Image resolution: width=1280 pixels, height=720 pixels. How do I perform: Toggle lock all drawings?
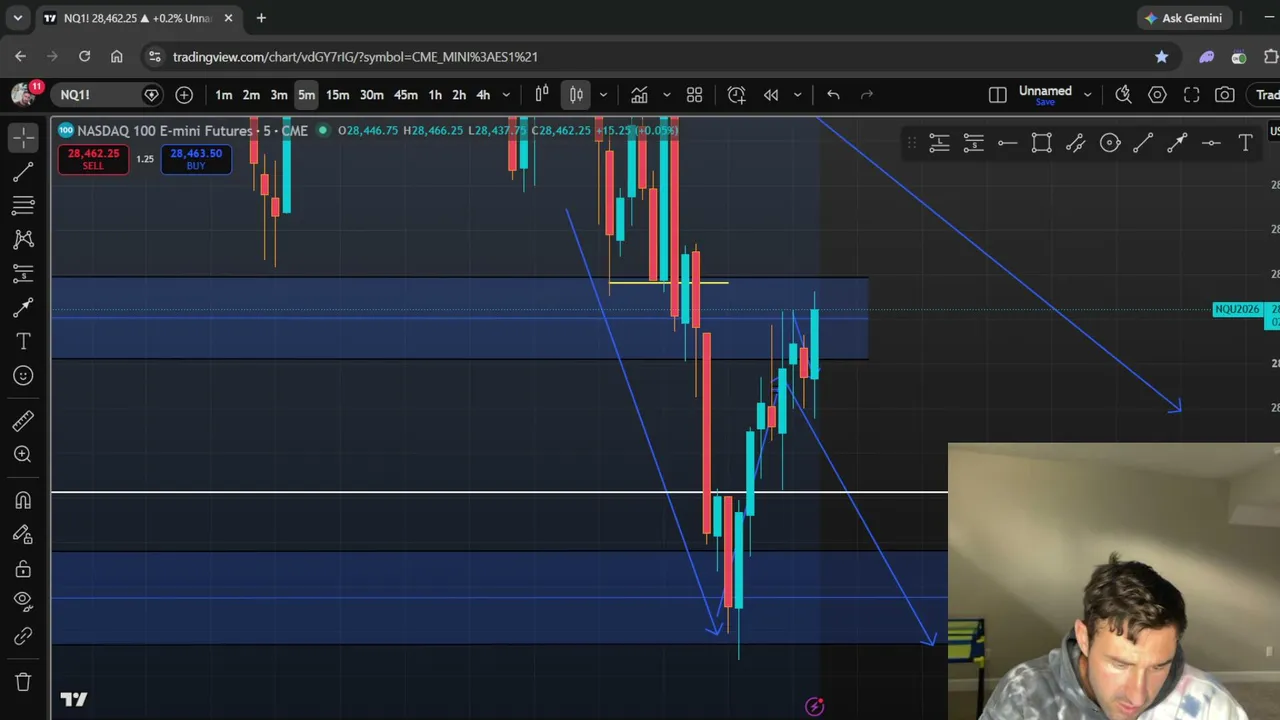(x=23, y=569)
